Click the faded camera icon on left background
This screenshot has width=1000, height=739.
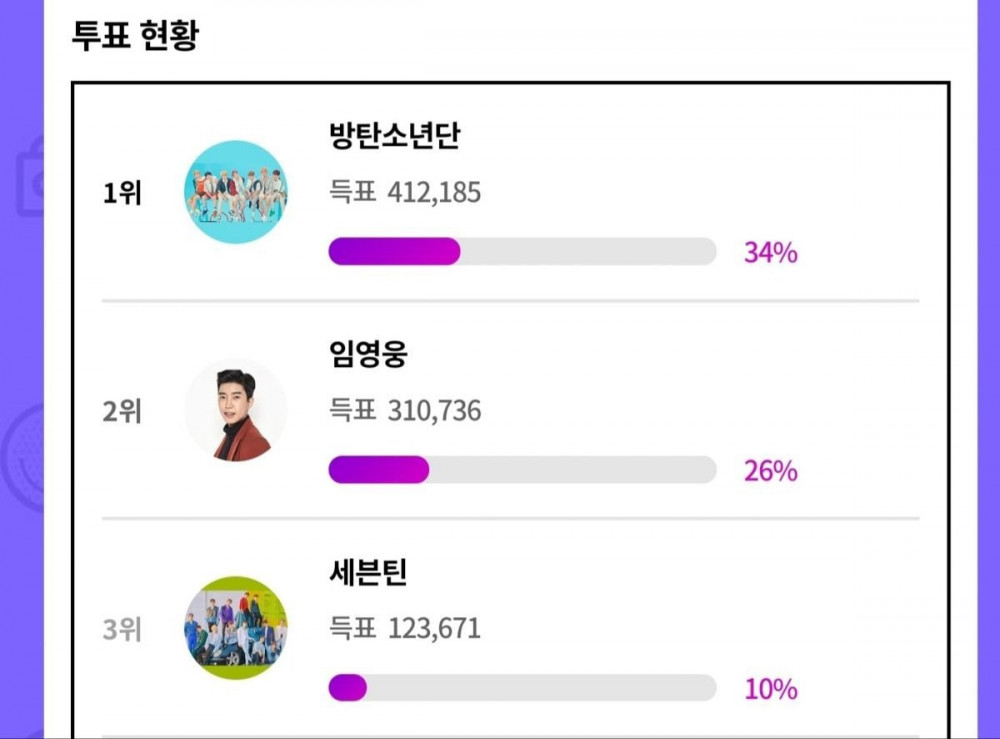pos(30,177)
